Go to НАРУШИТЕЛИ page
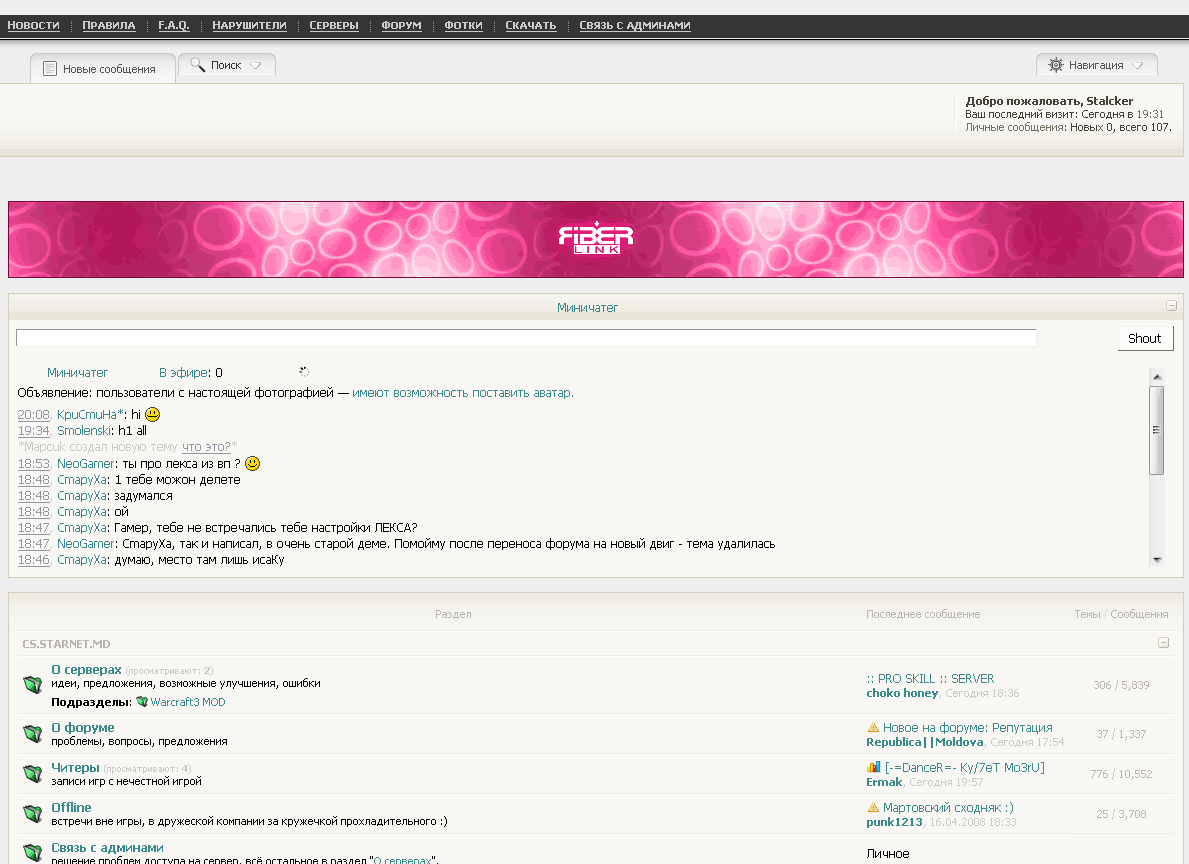 coord(249,25)
